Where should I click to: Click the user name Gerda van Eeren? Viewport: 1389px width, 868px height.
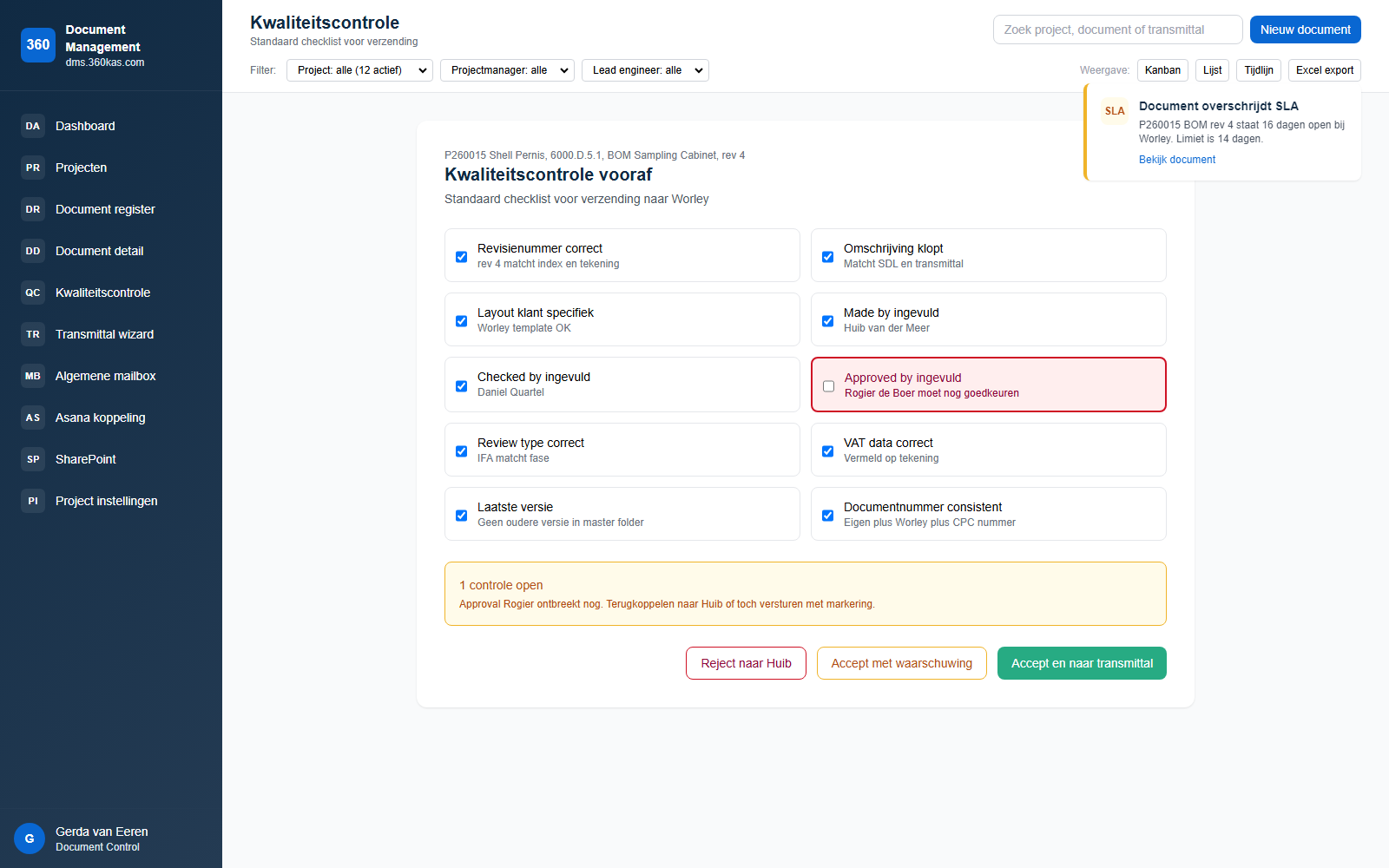tap(102, 832)
